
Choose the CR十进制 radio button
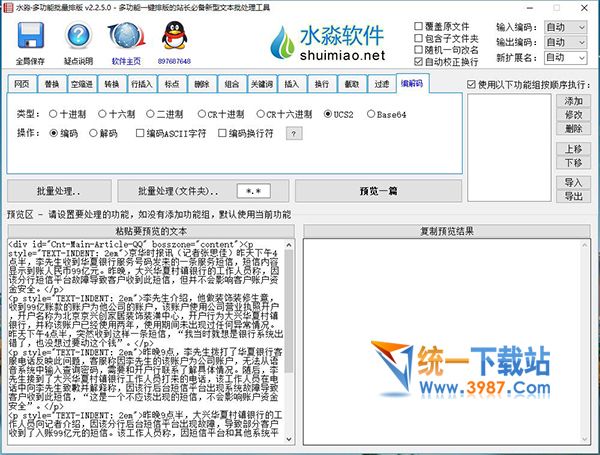(x=202, y=114)
